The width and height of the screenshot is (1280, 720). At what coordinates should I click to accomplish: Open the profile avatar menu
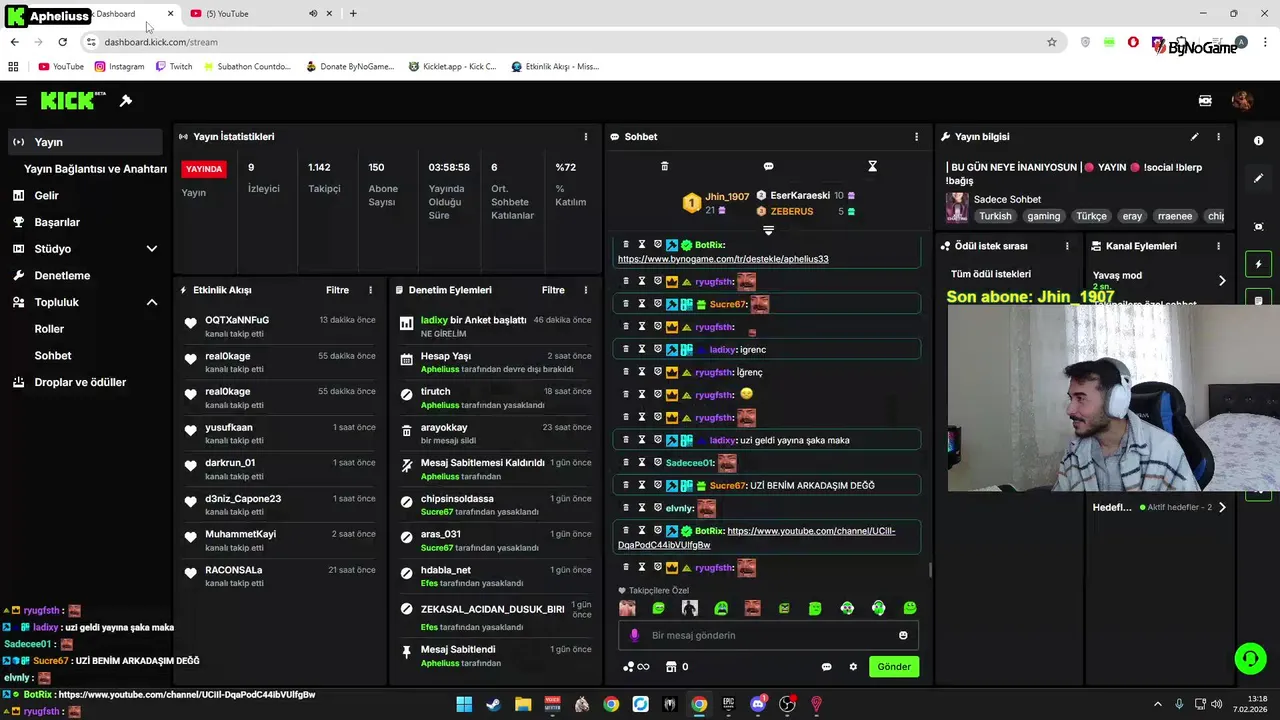pyautogui.click(x=1242, y=101)
